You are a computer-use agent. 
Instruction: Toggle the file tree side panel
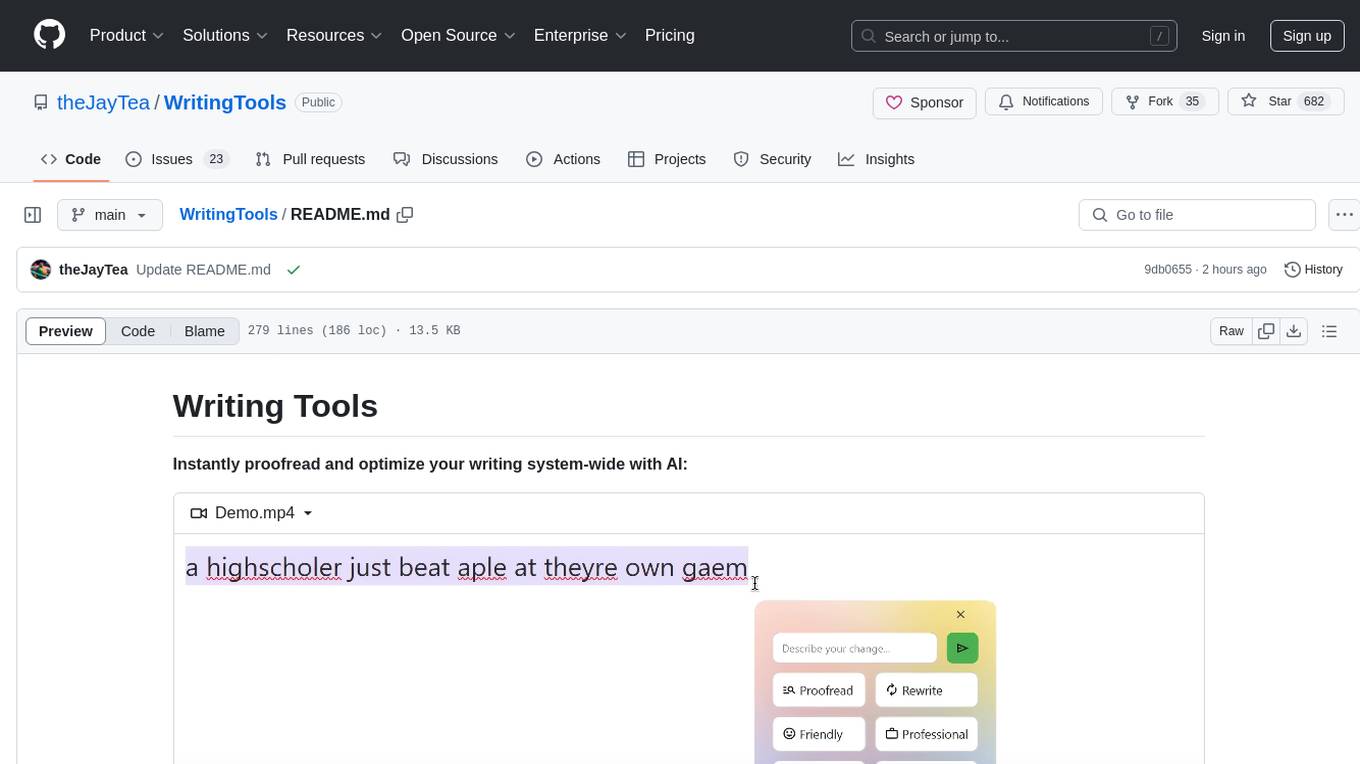[33, 215]
